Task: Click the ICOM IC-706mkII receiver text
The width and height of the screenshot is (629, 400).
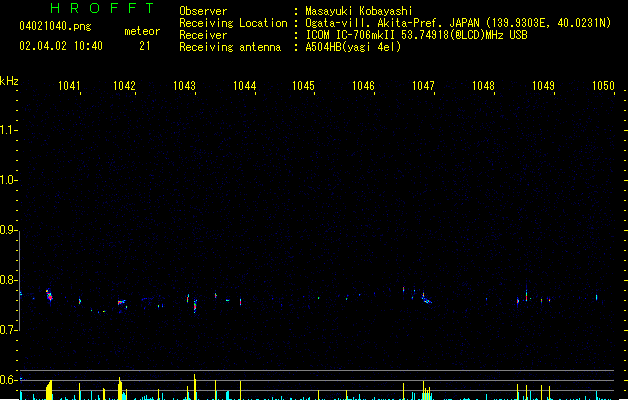Action: [416, 35]
